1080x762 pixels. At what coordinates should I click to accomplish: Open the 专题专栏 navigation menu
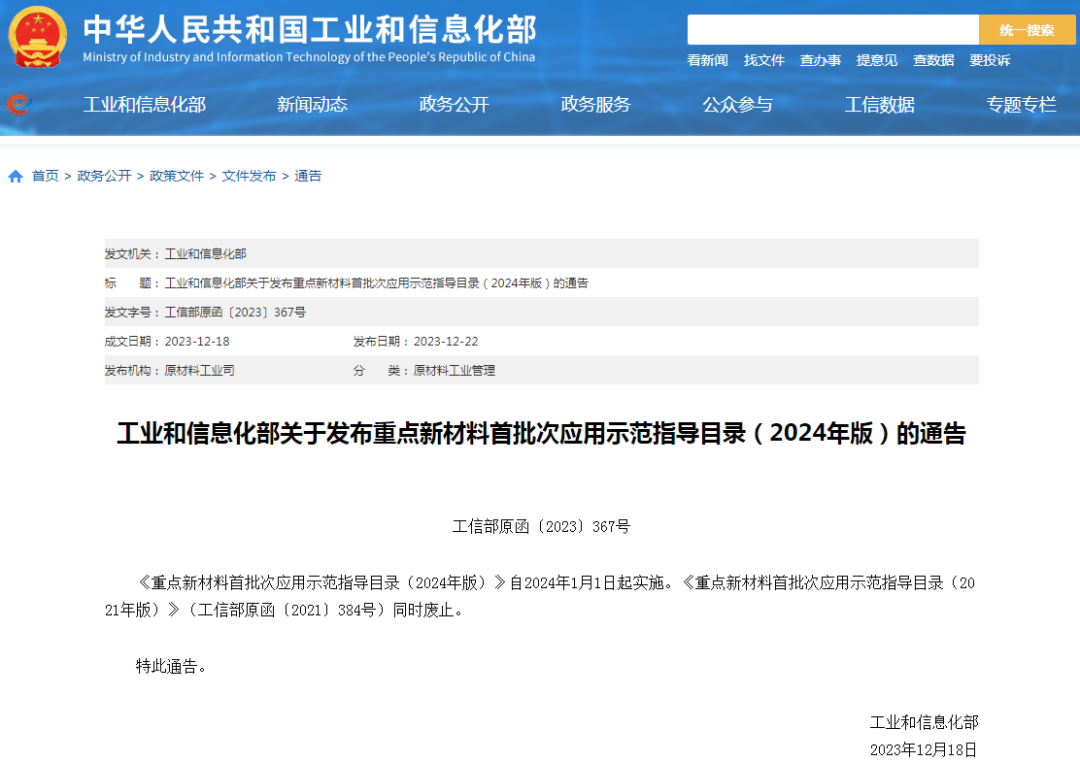click(x=1021, y=104)
